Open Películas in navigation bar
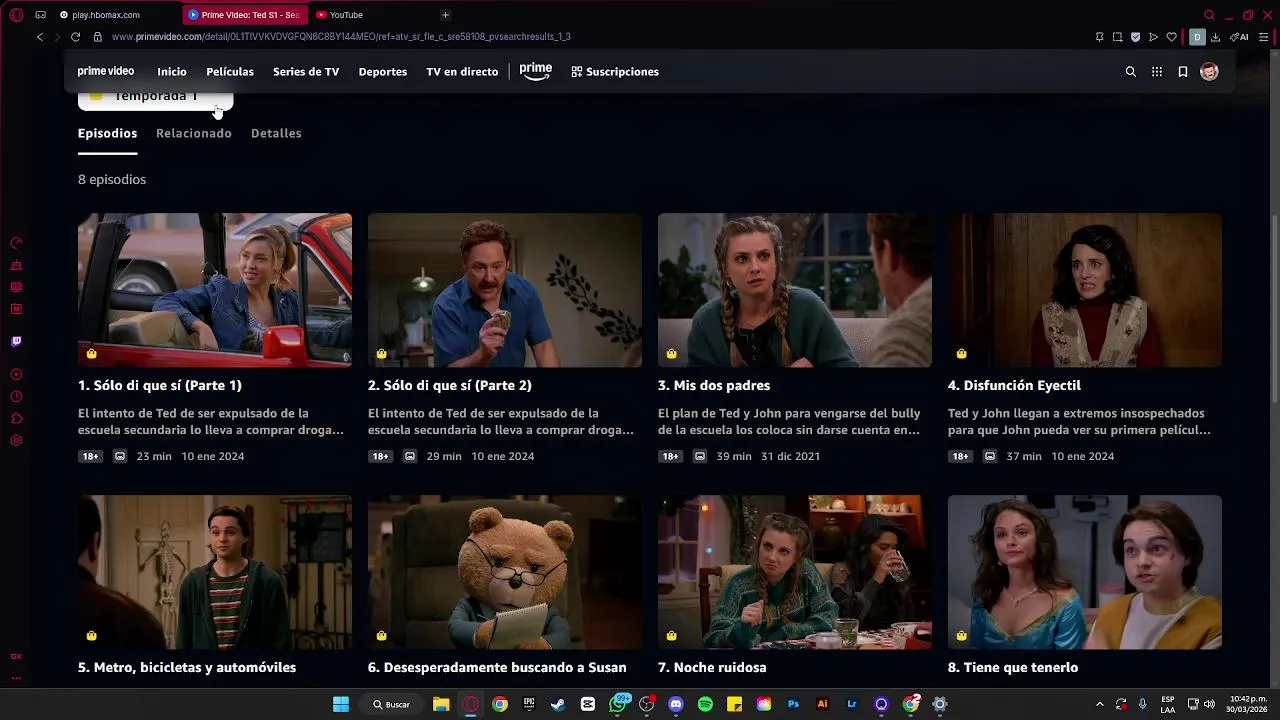1280x720 pixels. tap(230, 72)
